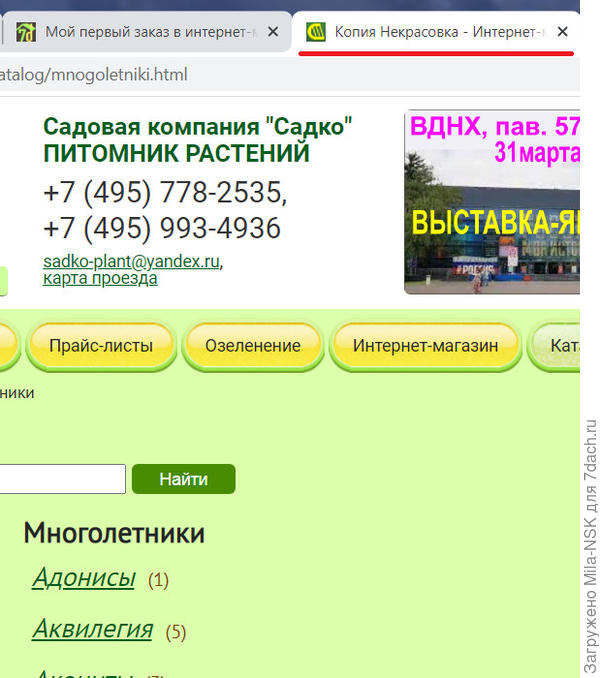The height and width of the screenshot is (678, 600).
Task: Close the "Копия Некрасовка" tab
Action: [562, 32]
